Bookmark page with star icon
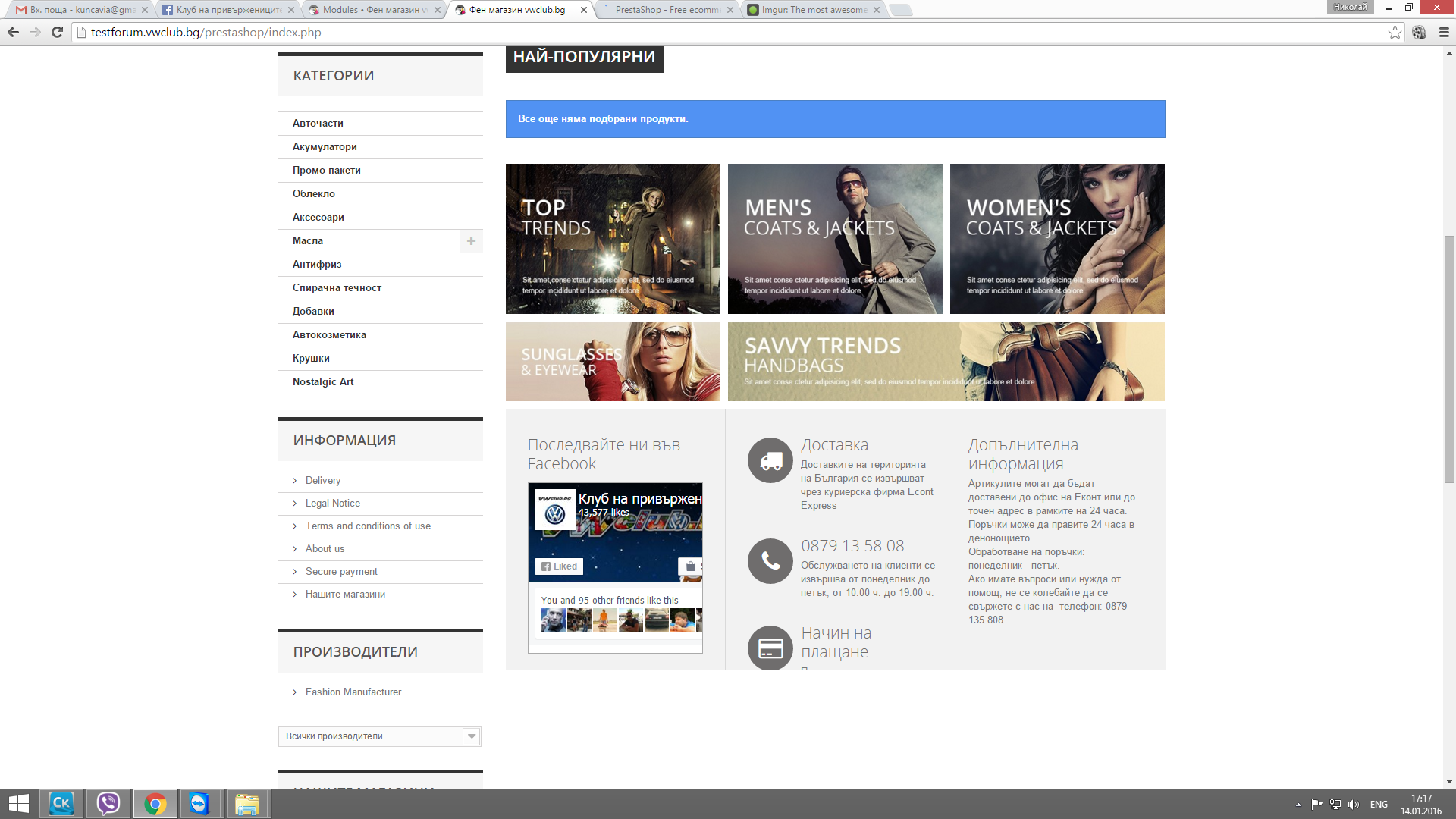Screen dimensions: 1456x819 pos(1395,32)
